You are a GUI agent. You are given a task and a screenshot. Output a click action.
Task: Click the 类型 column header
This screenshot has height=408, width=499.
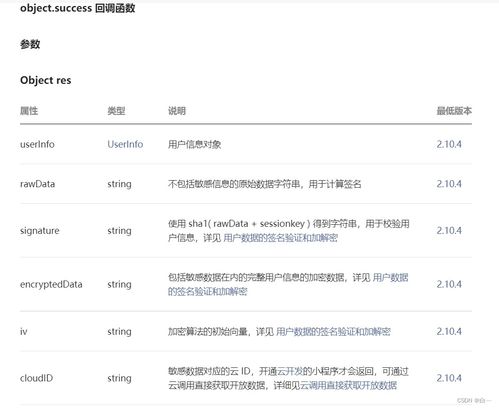tap(116, 111)
